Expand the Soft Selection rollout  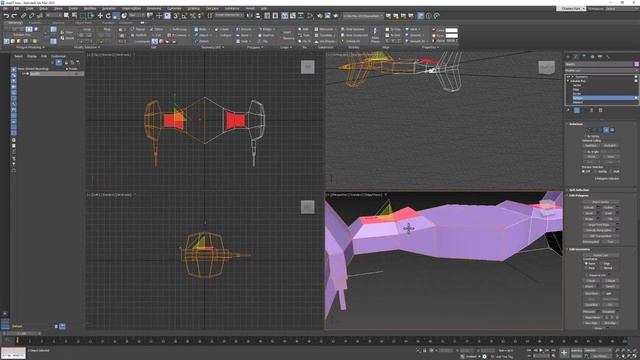[579, 190]
